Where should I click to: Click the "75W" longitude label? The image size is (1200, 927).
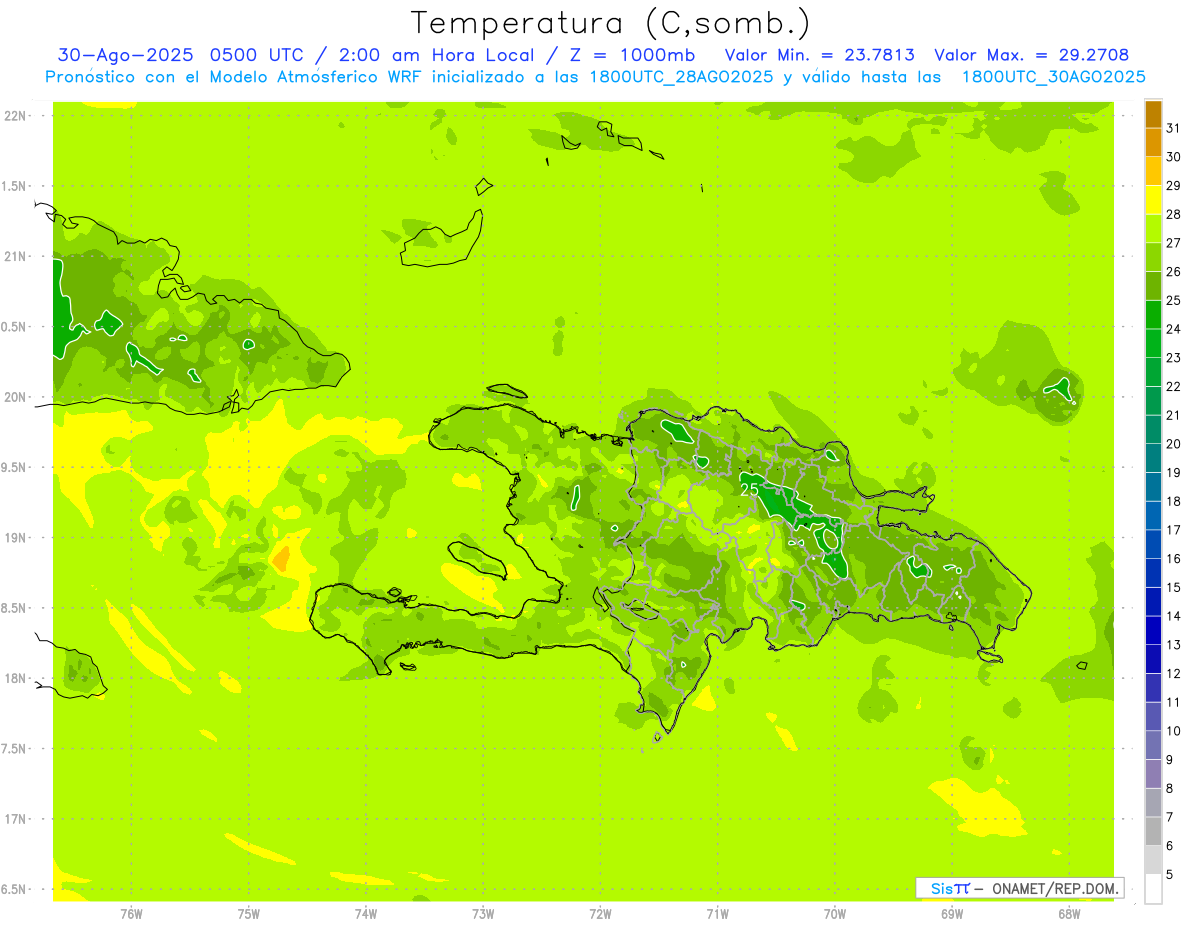pyautogui.click(x=249, y=914)
